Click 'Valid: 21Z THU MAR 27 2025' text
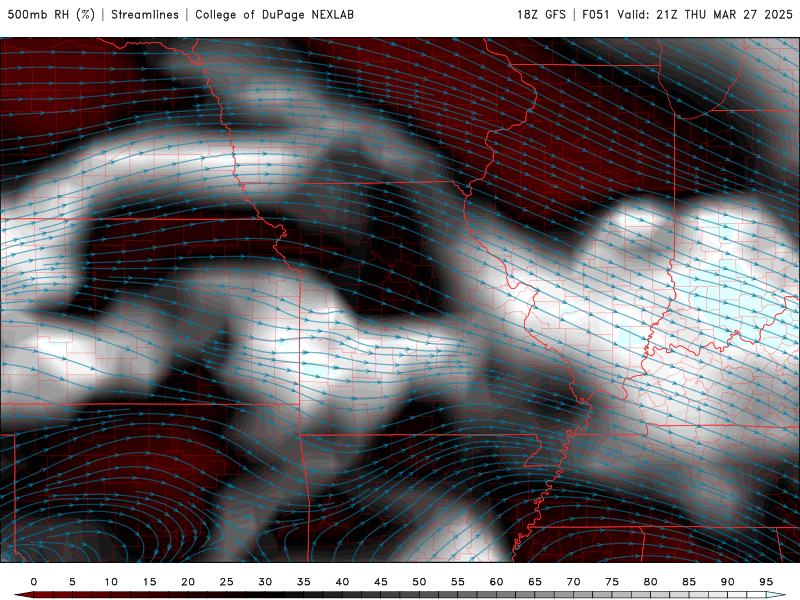This screenshot has width=800, height=600. pyautogui.click(x=705, y=15)
